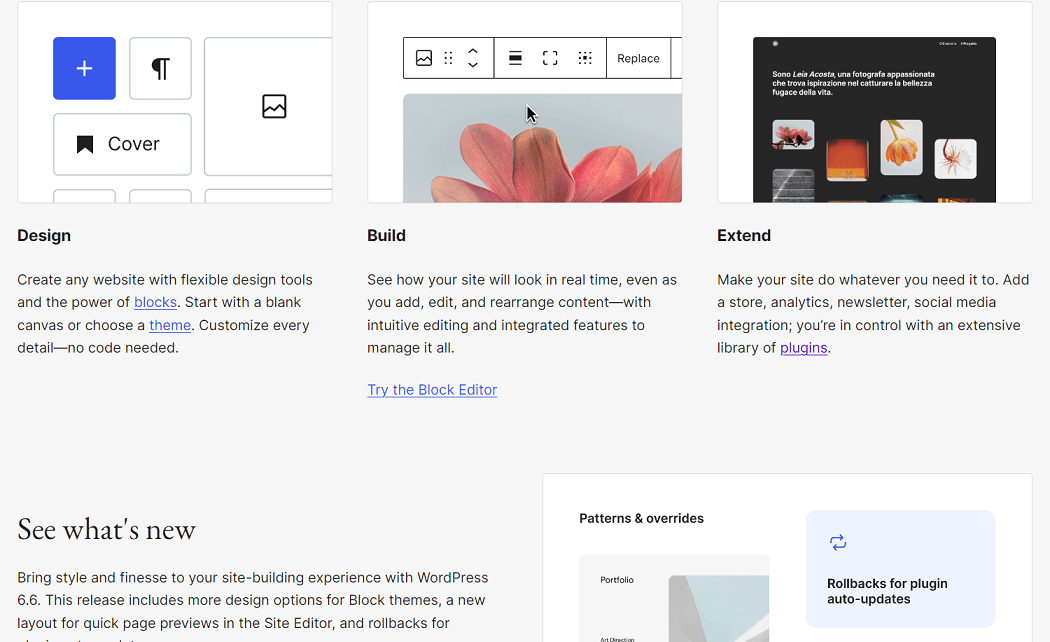Click the full-height brackets icon
The image size is (1050, 642).
(x=549, y=58)
